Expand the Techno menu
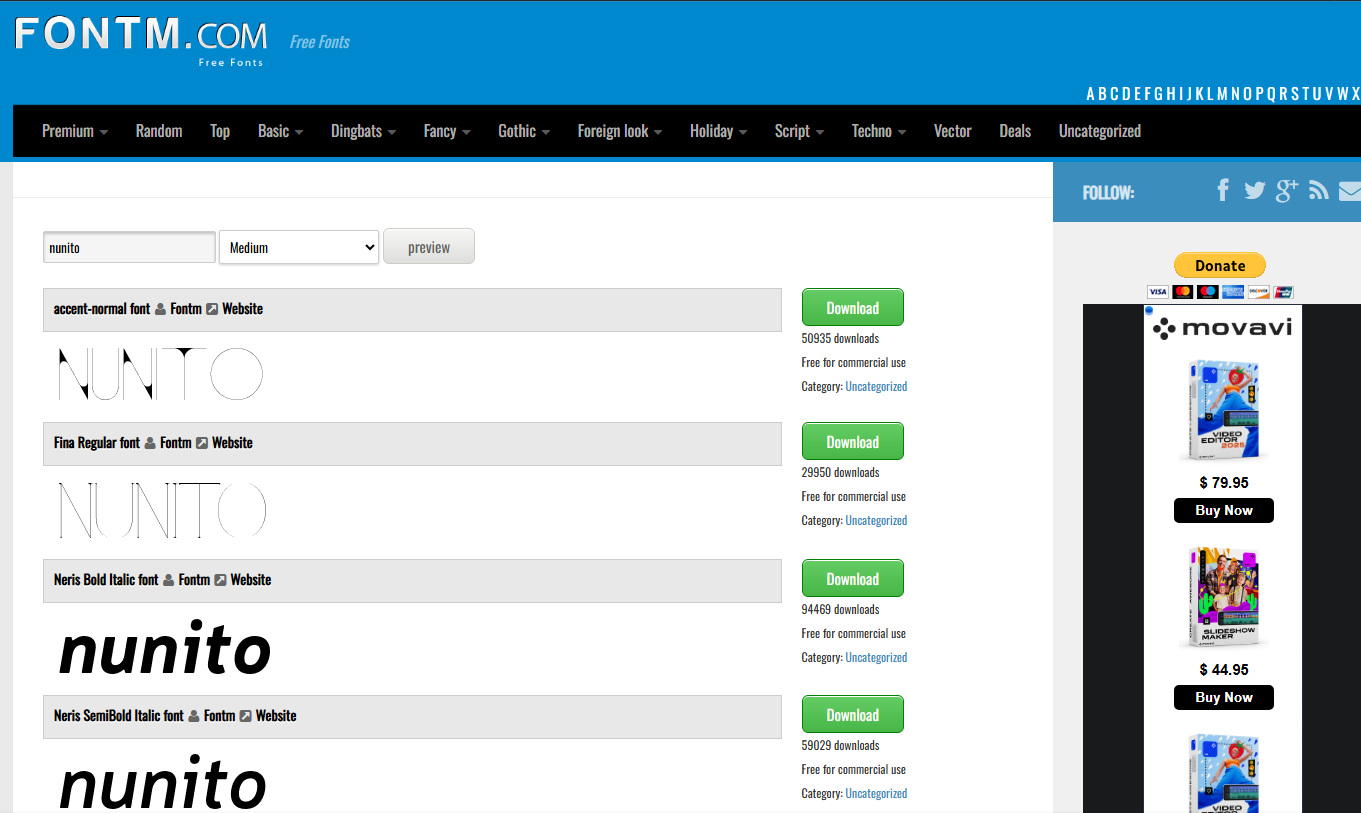 pyautogui.click(x=879, y=131)
